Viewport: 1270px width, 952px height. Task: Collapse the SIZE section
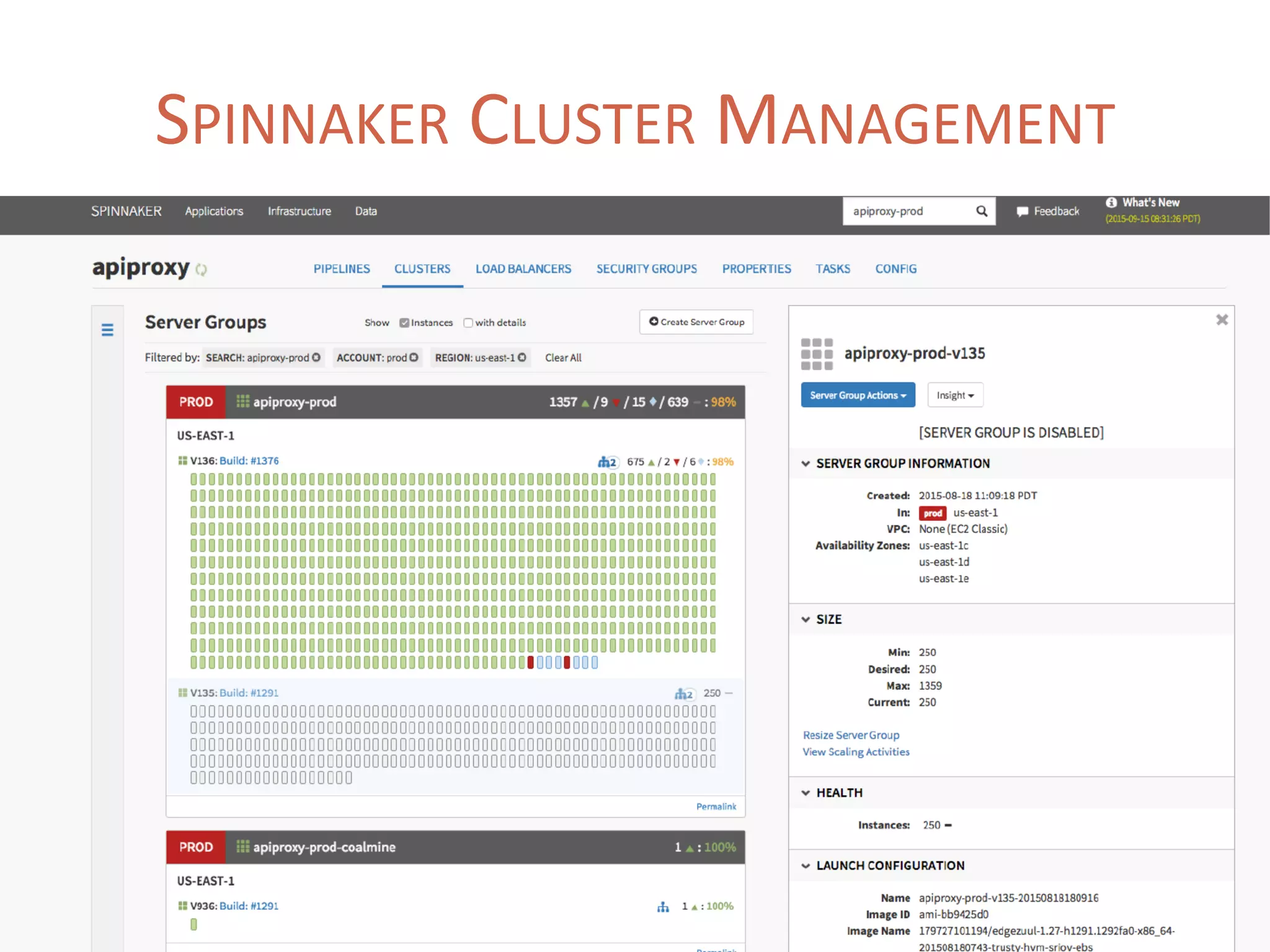pyautogui.click(x=806, y=619)
